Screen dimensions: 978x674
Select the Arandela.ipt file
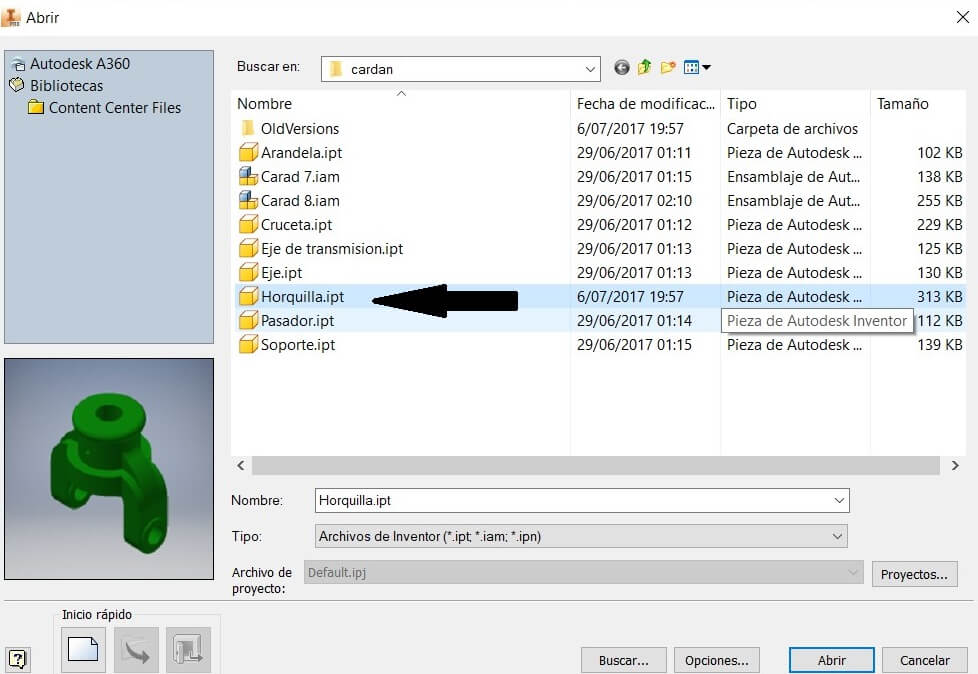291,153
